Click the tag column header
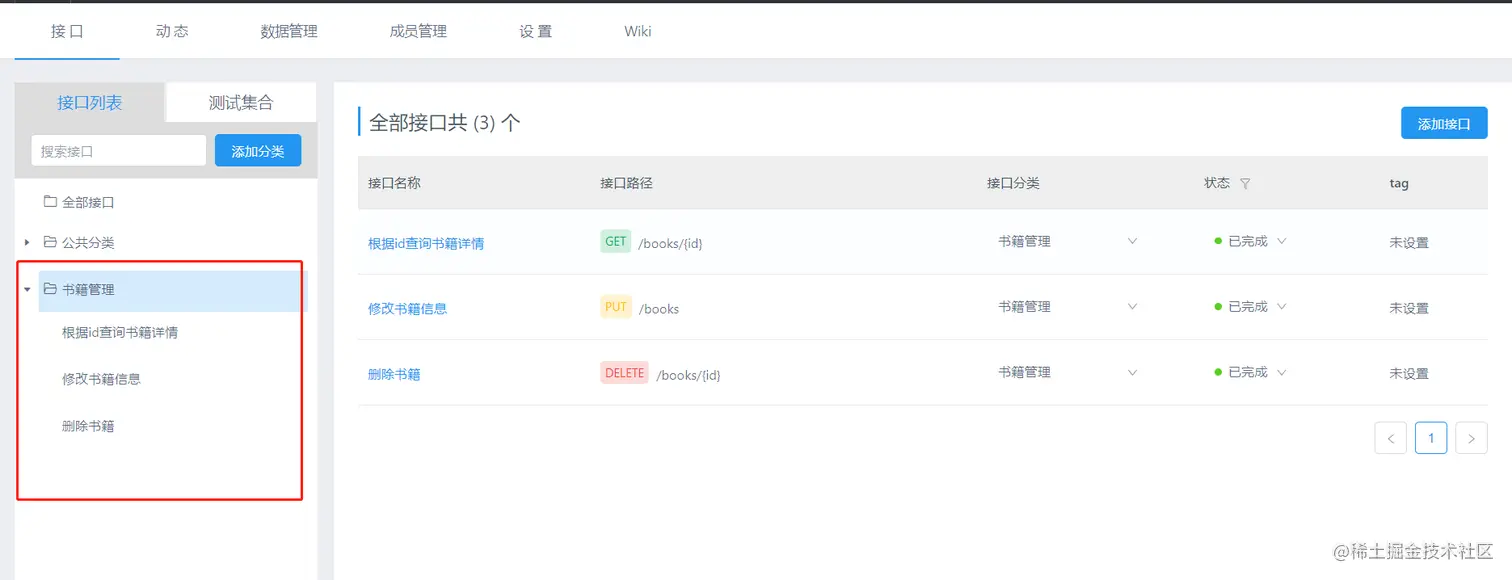The width and height of the screenshot is (1512, 580). point(1399,183)
